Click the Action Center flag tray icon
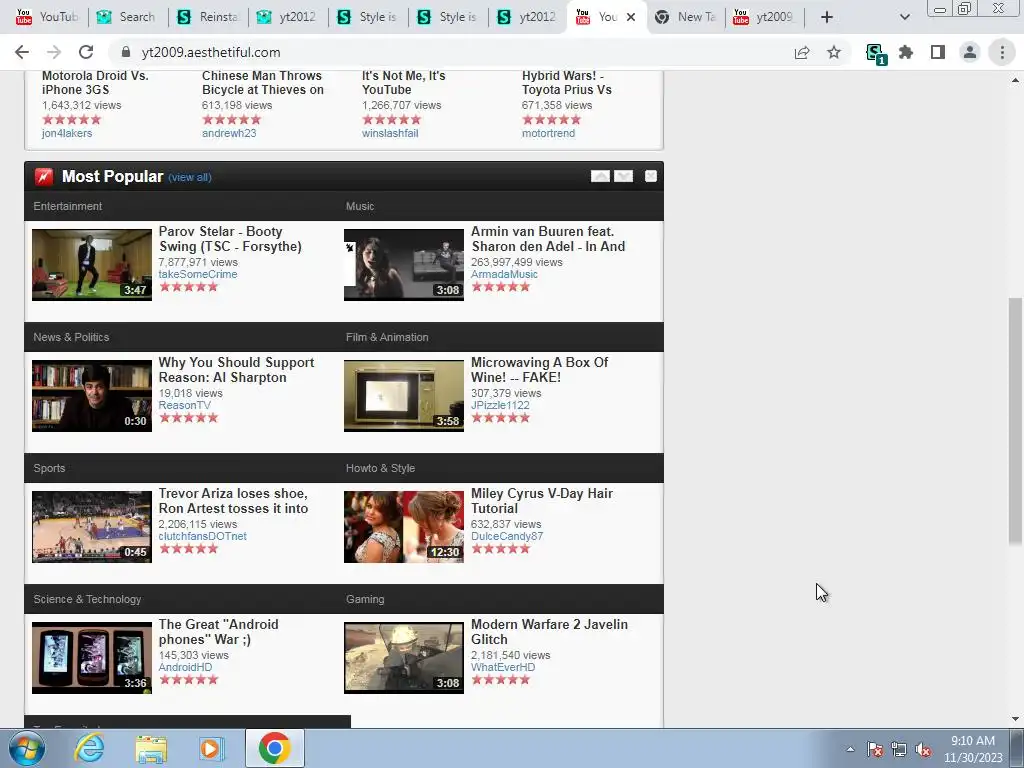1024x768 pixels. click(875, 749)
